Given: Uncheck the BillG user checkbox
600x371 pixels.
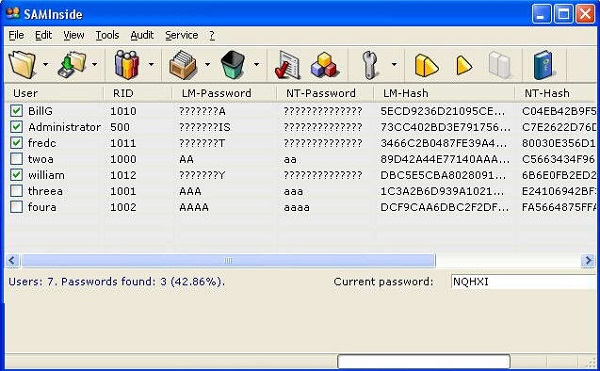Looking at the screenshot, I should (16, 111).
